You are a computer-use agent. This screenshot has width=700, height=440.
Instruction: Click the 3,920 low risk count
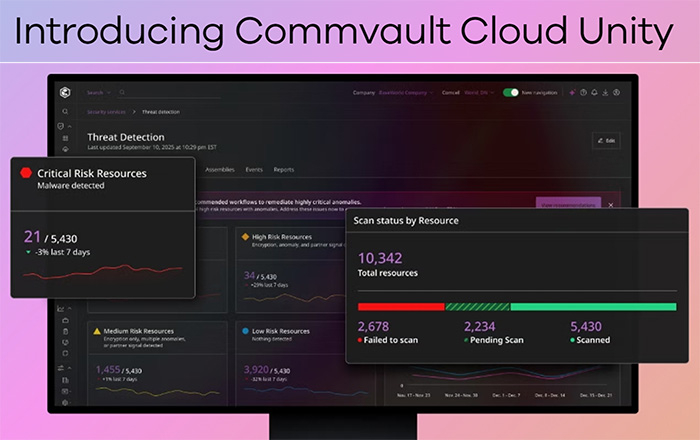coord(256,369)
